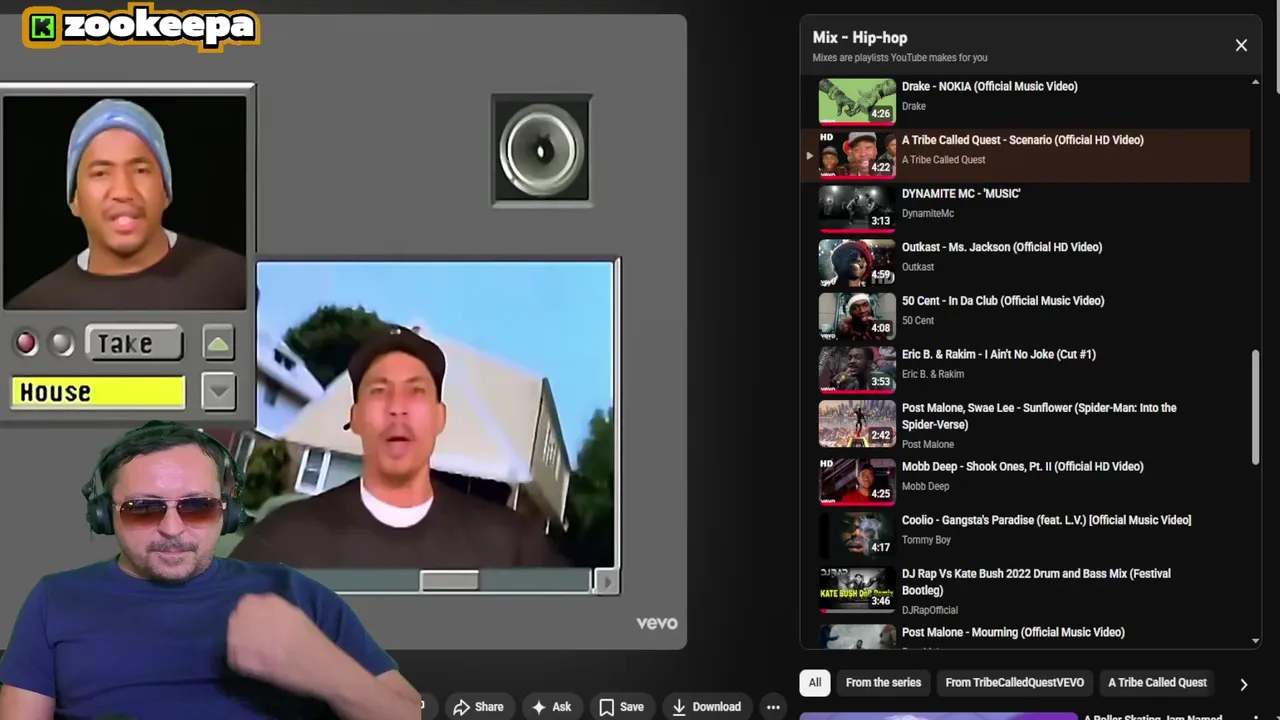Open A Tribe Called Quest - Scenario thumbnail

tap(857, 154)
